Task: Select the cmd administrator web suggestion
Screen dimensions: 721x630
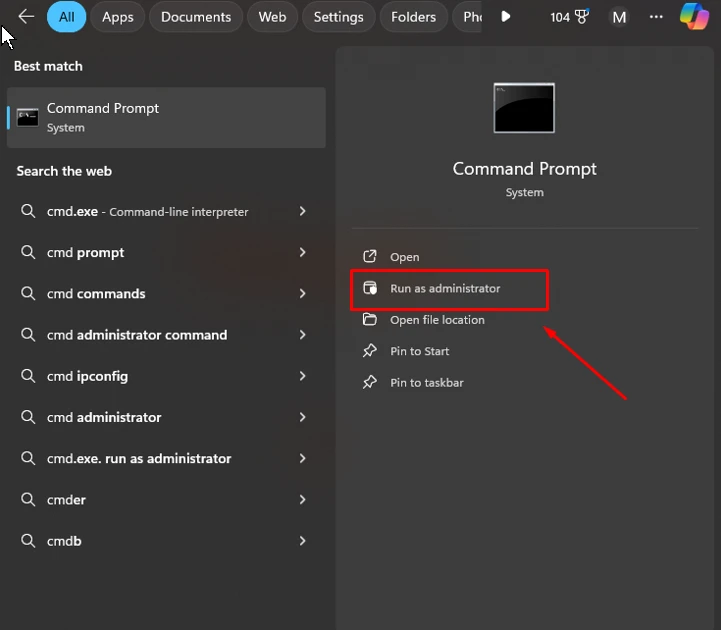Action: pos(166,417)
